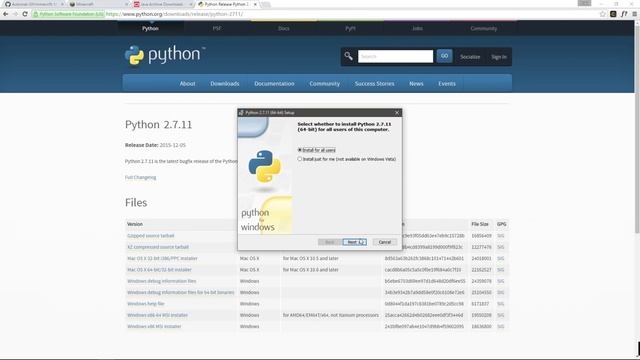Image resolution: width=640 pixels, height=360 pixels.
Task: Close the Python 2.7.11 Setup dialog
Action: (397, 113)
